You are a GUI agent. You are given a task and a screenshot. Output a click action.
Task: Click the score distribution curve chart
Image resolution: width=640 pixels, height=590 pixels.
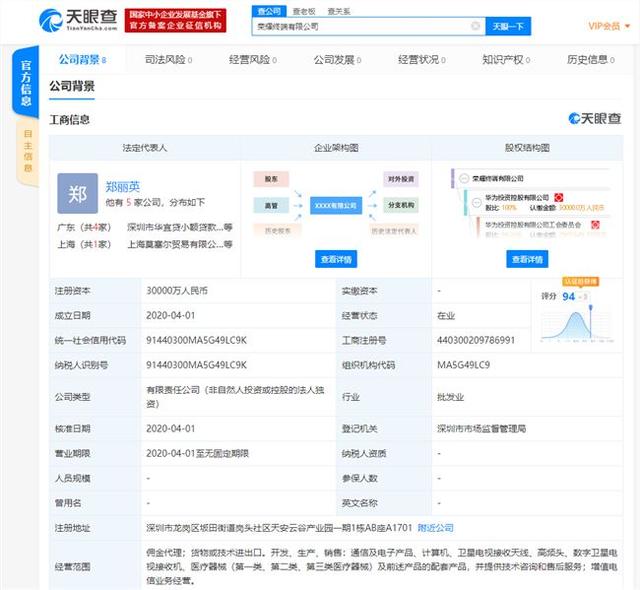point(576,325)
